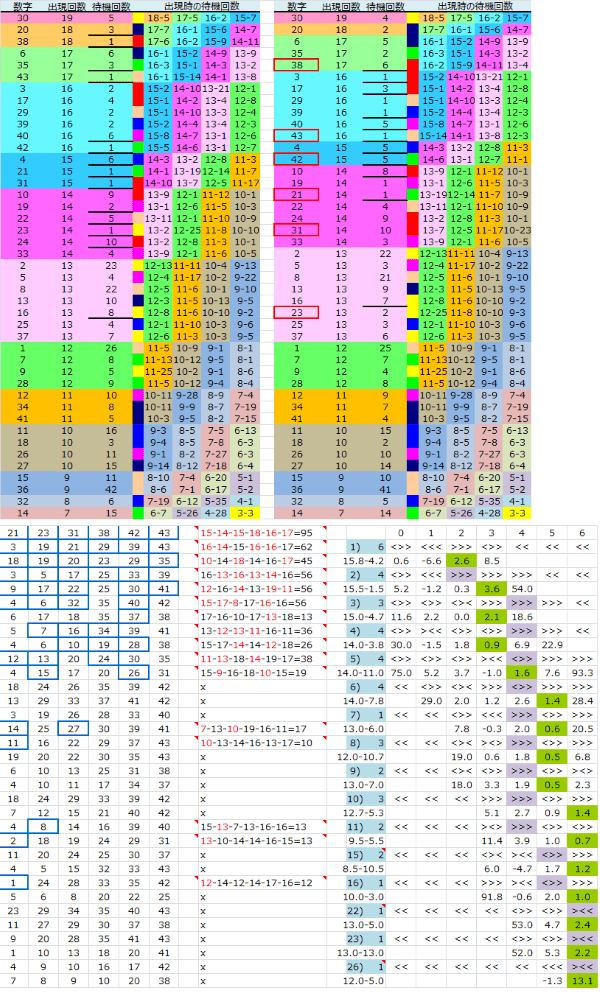Select the row label 1) 6
Viewport: 600px width, 1002px height.
pyautogui.click(x=365, y=547)
